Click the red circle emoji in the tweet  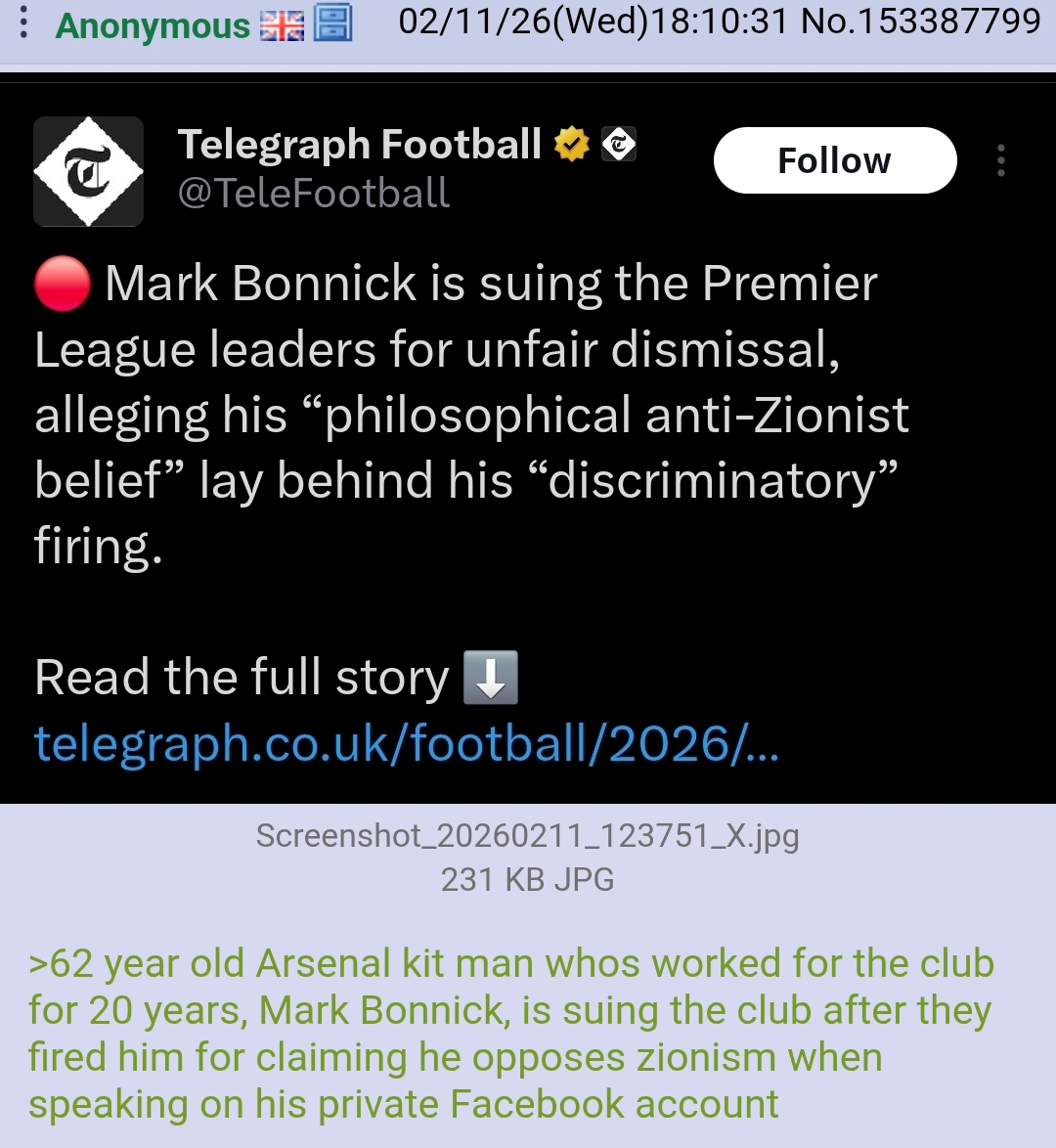pos(63,285)
